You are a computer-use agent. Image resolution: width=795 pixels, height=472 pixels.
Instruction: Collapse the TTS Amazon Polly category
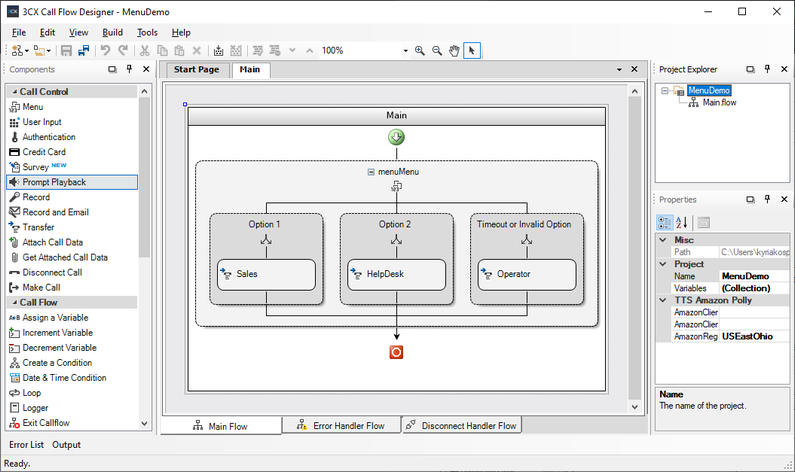coord(663,300)
